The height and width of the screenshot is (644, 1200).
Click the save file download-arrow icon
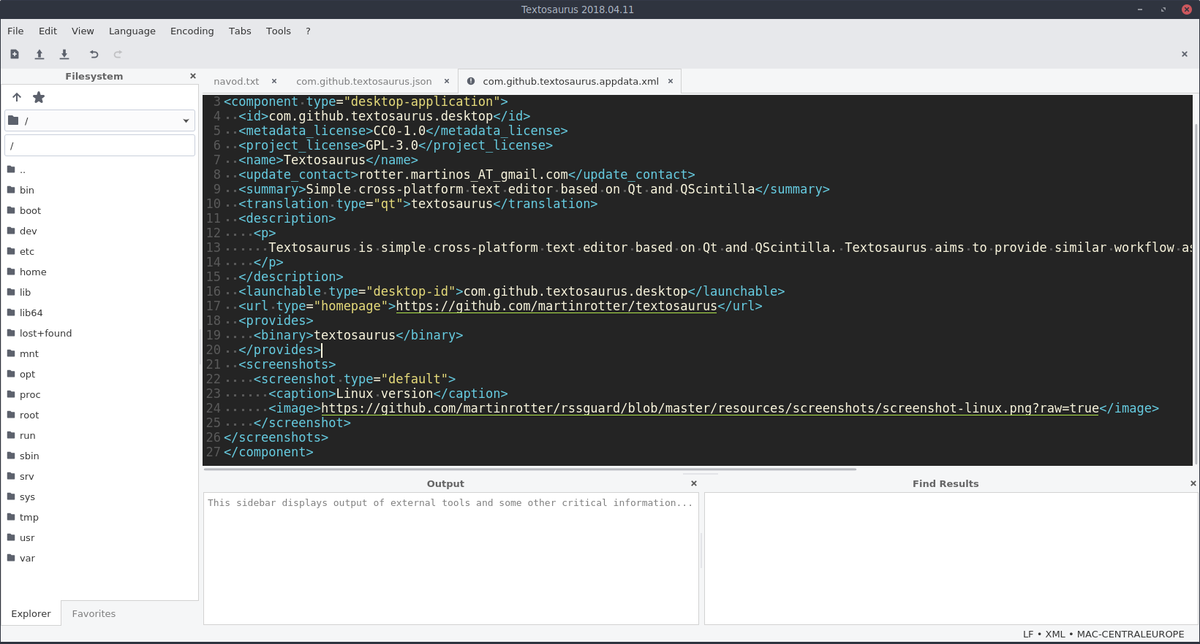64,55
